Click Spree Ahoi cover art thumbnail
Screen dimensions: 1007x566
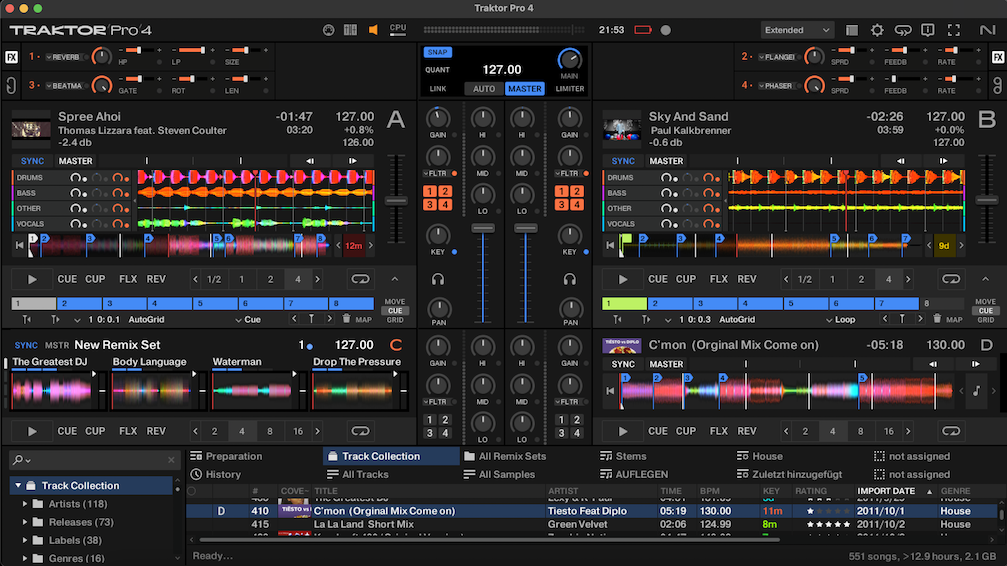tap(31, 129)
